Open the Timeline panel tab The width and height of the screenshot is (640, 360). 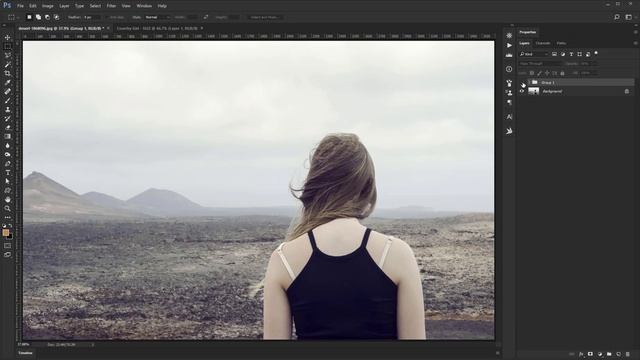(25, 353)
